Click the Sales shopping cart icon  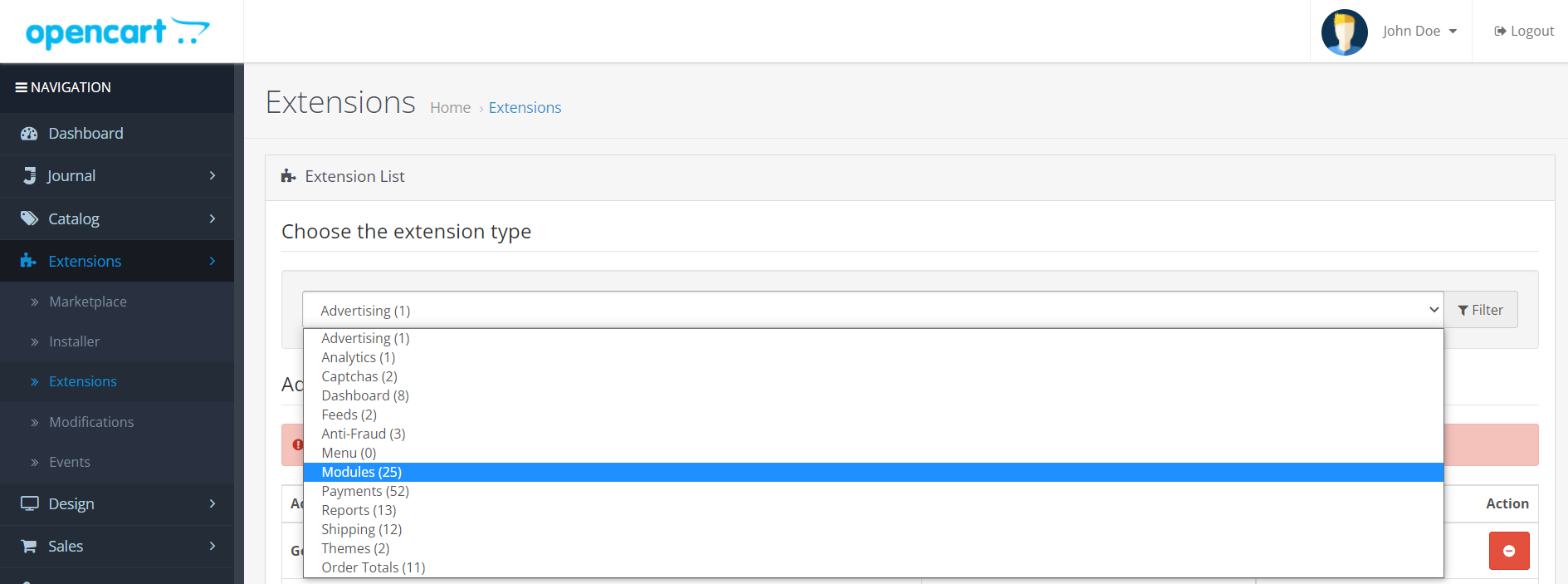29,546
